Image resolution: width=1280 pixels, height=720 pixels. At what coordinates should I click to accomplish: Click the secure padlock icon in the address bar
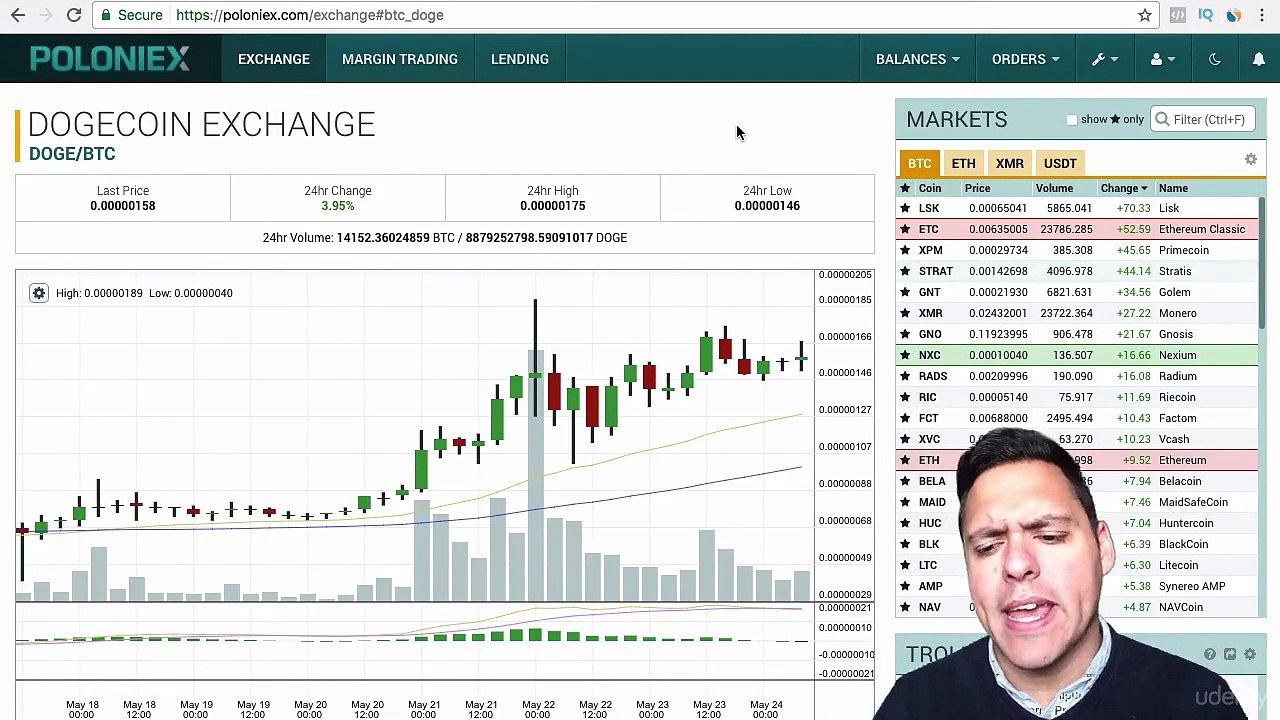point(106,15)
